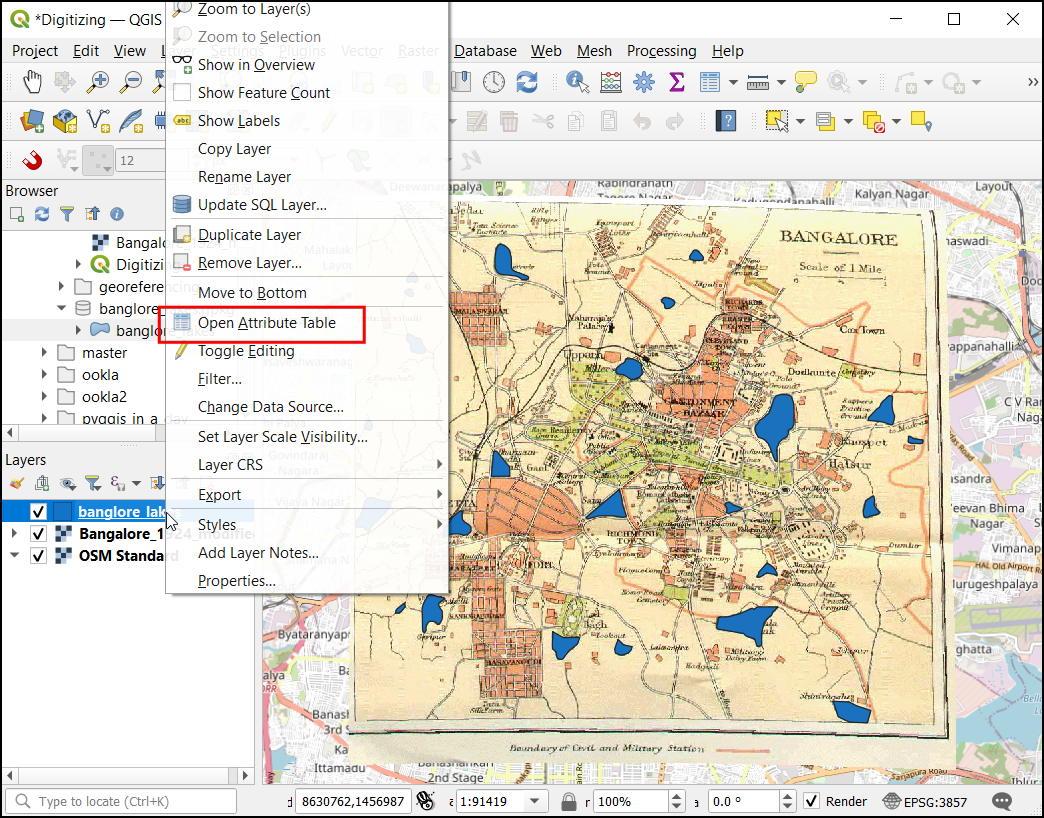This screenshot has width=1044, height=818.
Task: Toggle the Show Map Tips icon
Action: (806, 83)
